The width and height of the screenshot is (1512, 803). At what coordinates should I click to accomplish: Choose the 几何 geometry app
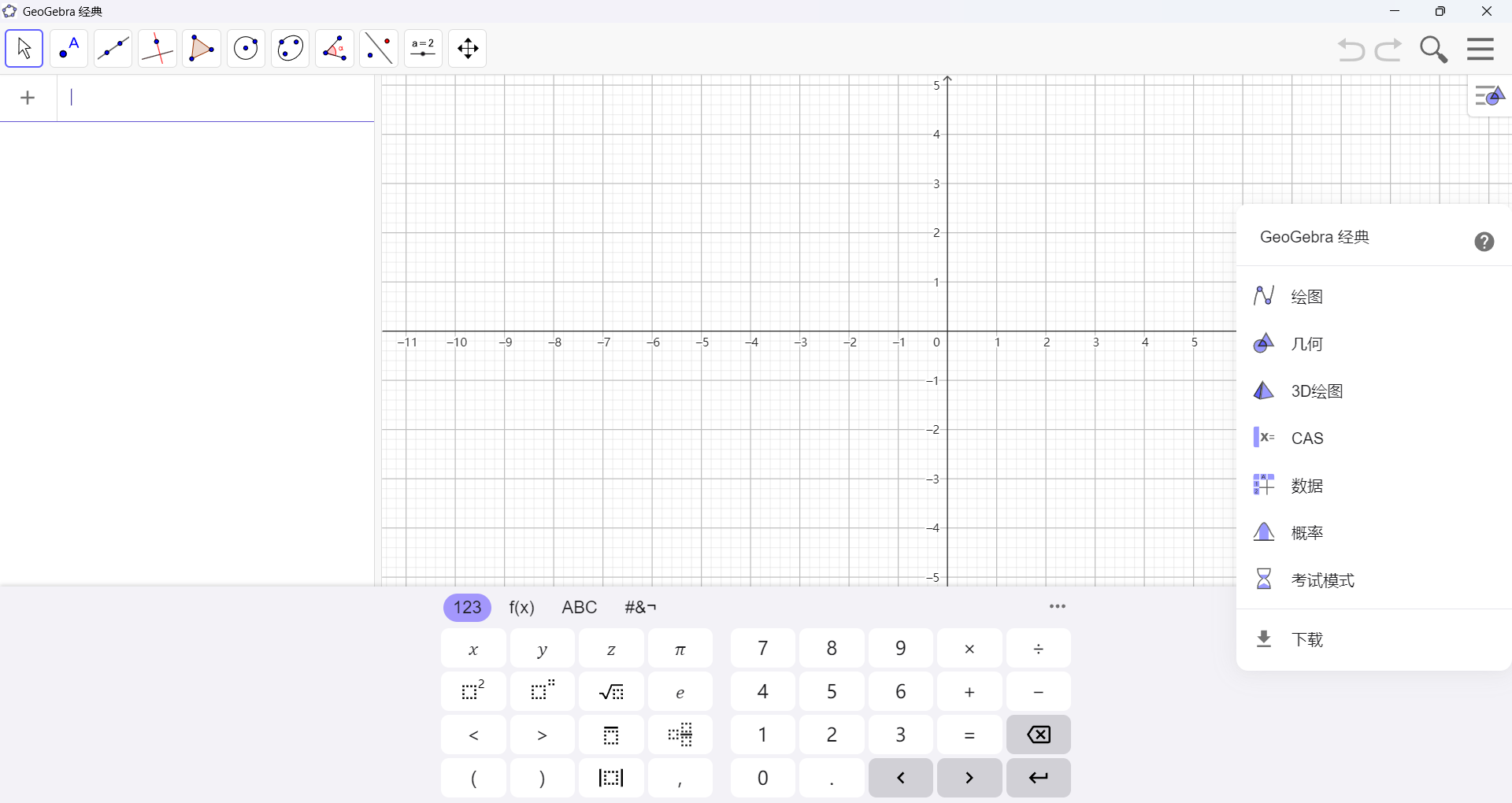[1373, 344]
